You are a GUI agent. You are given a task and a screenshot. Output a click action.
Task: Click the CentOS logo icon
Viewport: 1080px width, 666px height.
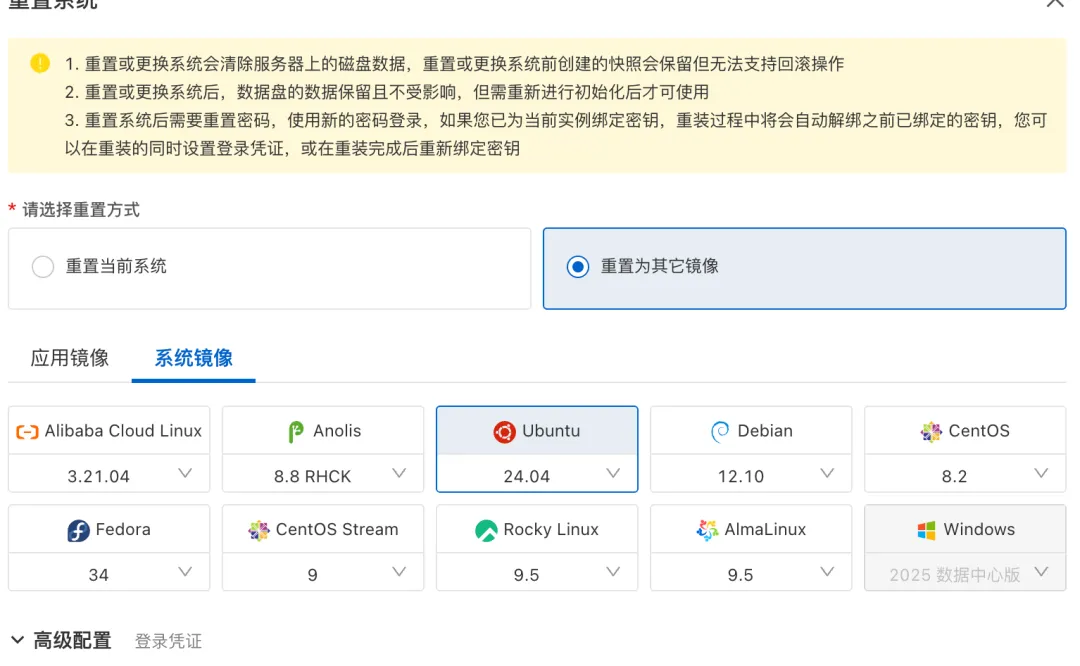tap(931, 432)
